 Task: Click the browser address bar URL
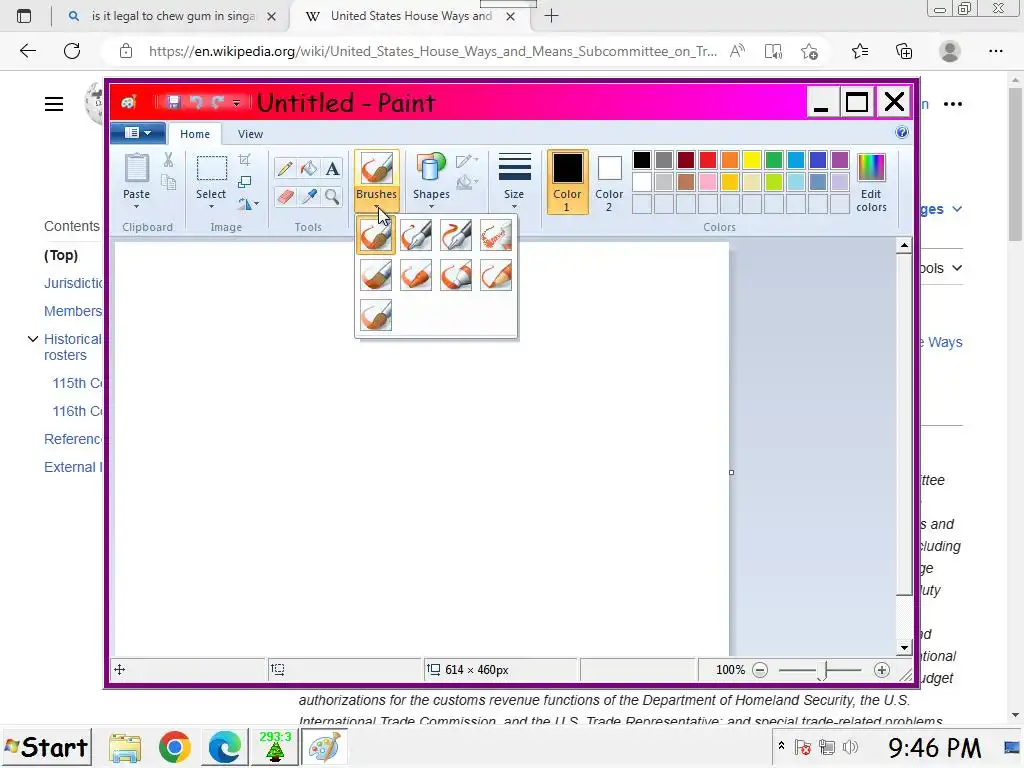(x=432, y=52)
